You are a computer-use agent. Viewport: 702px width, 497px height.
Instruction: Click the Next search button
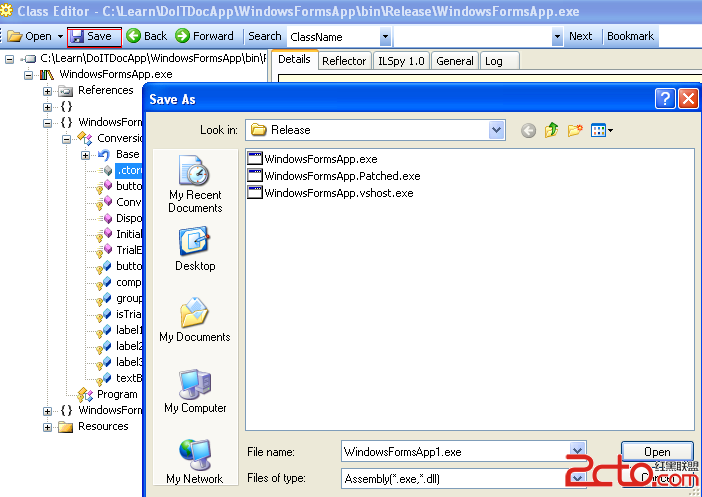click(580, 36)
